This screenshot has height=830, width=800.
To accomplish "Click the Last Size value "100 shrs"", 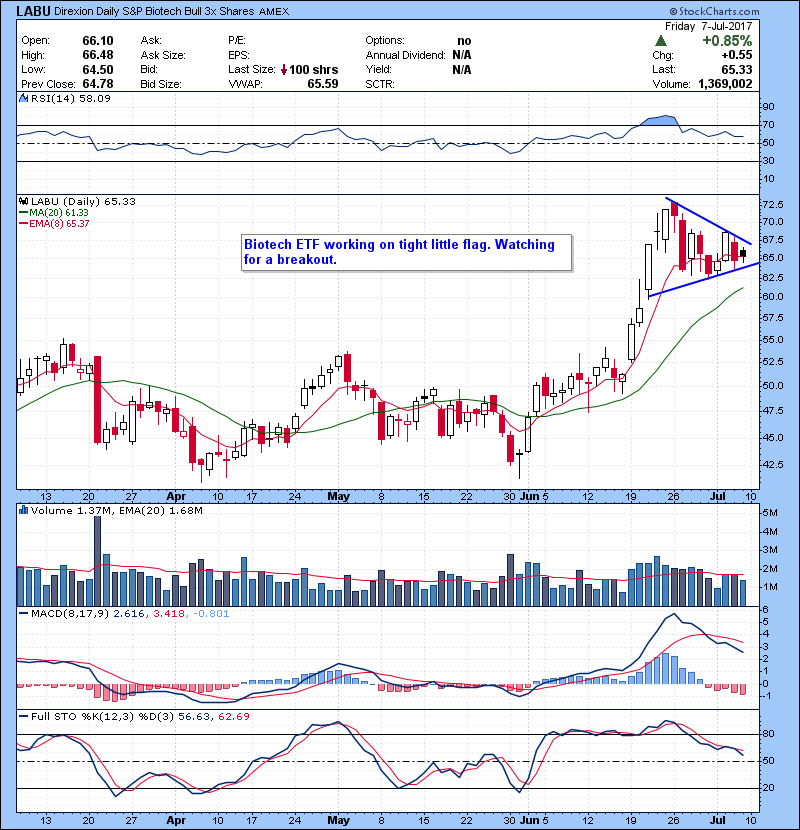I will 313,69.
